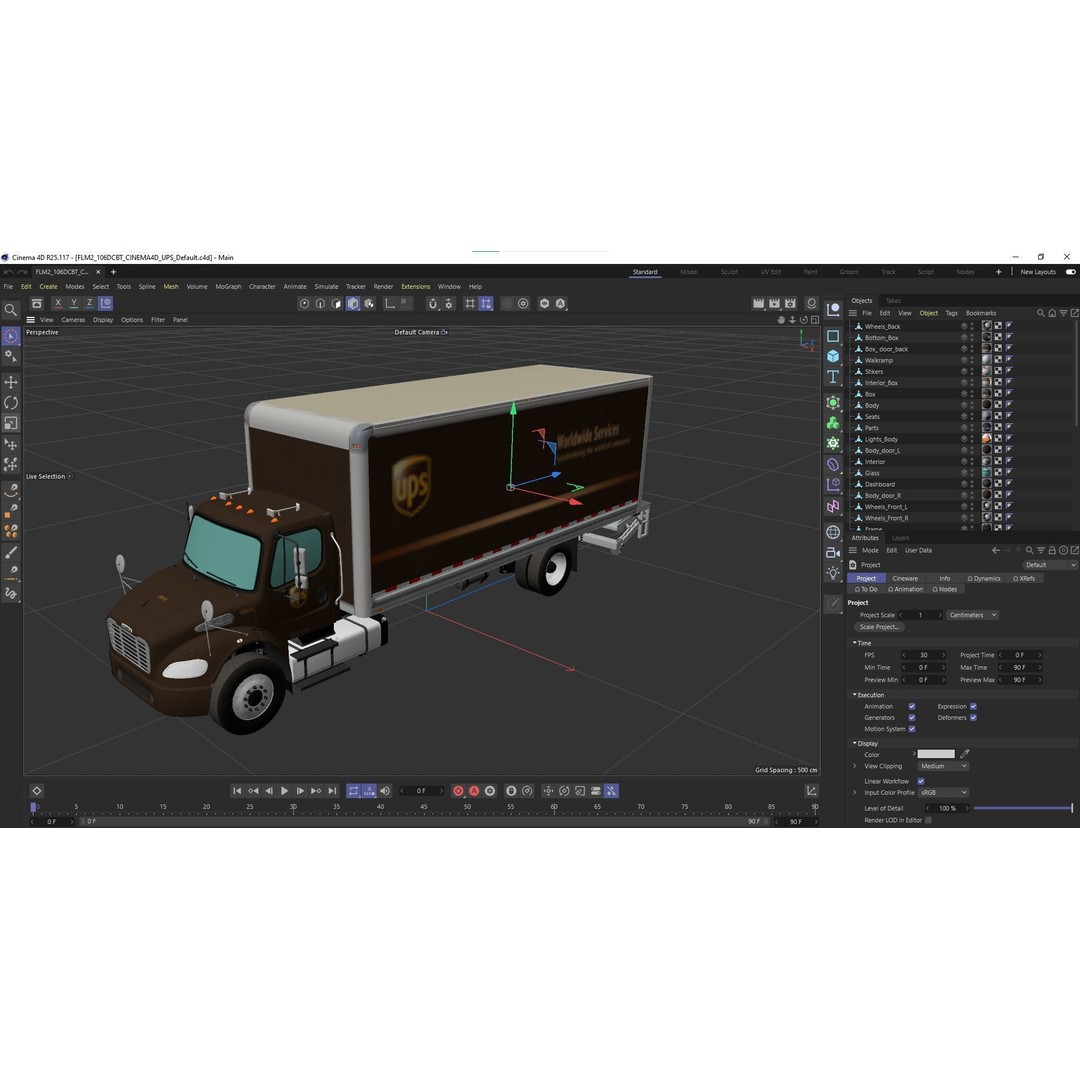The height and width of the screenshot is (1080, 1080).
Task: Toggle Y axis lock
Action: click(74, 303)
